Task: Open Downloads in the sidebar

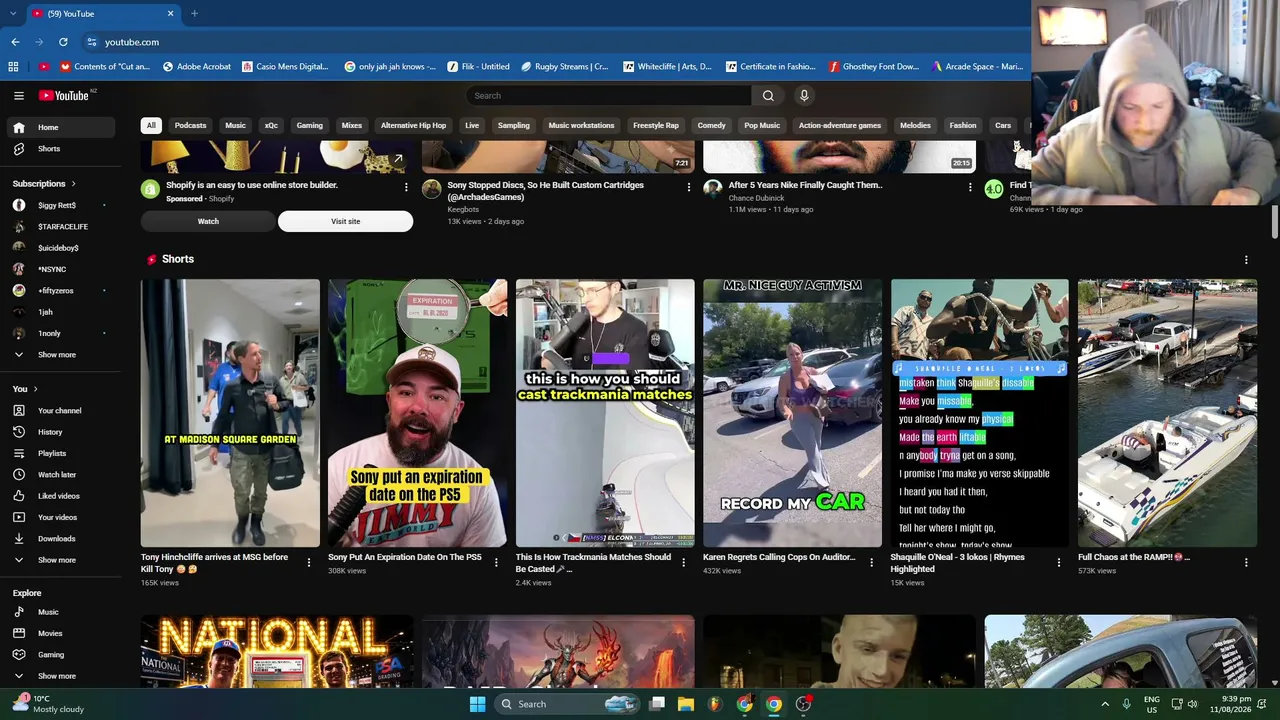Action: pos(61,539)
